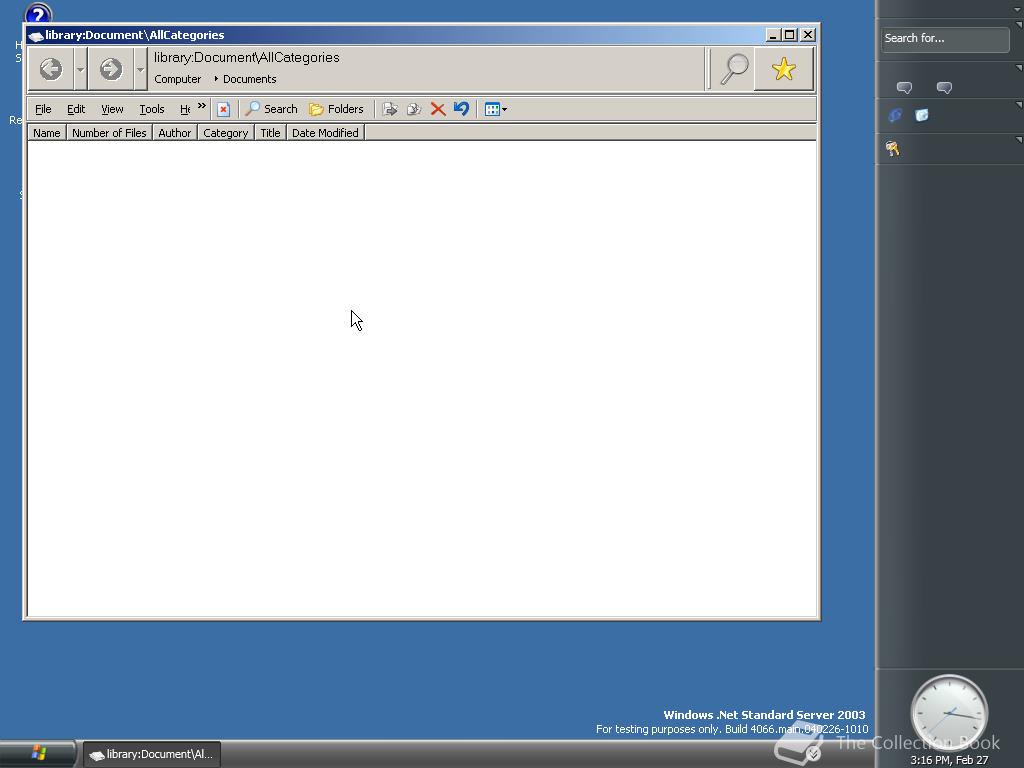The image size is (1024, 768).
Task: Click the Documents breadcrumb link
Action: tap(249, 79)
